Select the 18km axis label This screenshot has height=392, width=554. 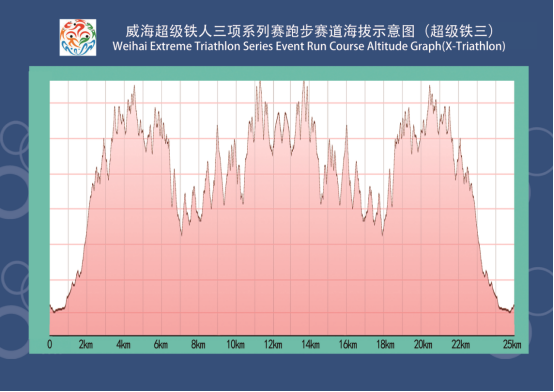385,344
